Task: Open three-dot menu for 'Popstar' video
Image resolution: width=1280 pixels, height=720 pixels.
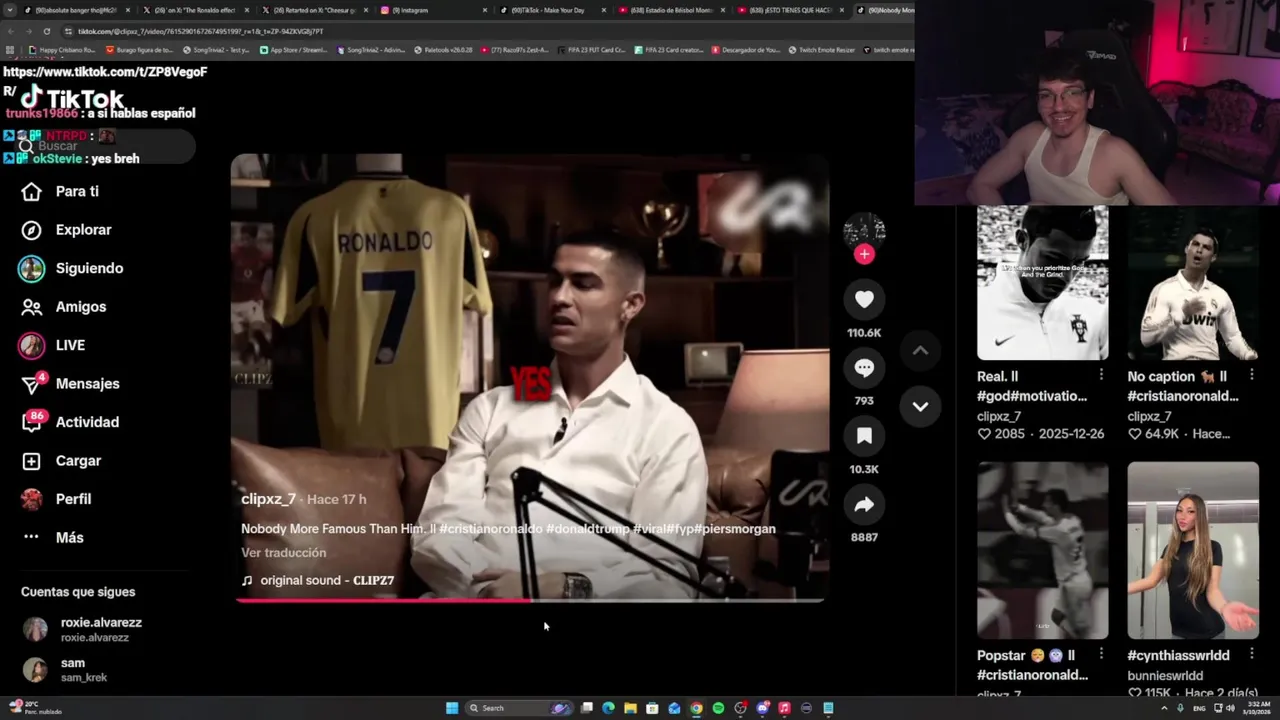Action: [x=1101, y=654]
